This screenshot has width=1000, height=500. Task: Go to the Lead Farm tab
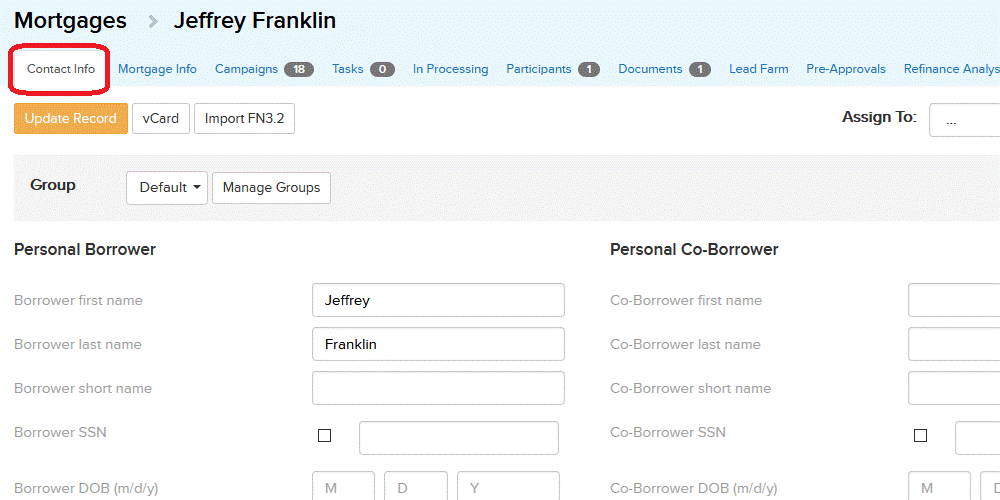point(758,69)
